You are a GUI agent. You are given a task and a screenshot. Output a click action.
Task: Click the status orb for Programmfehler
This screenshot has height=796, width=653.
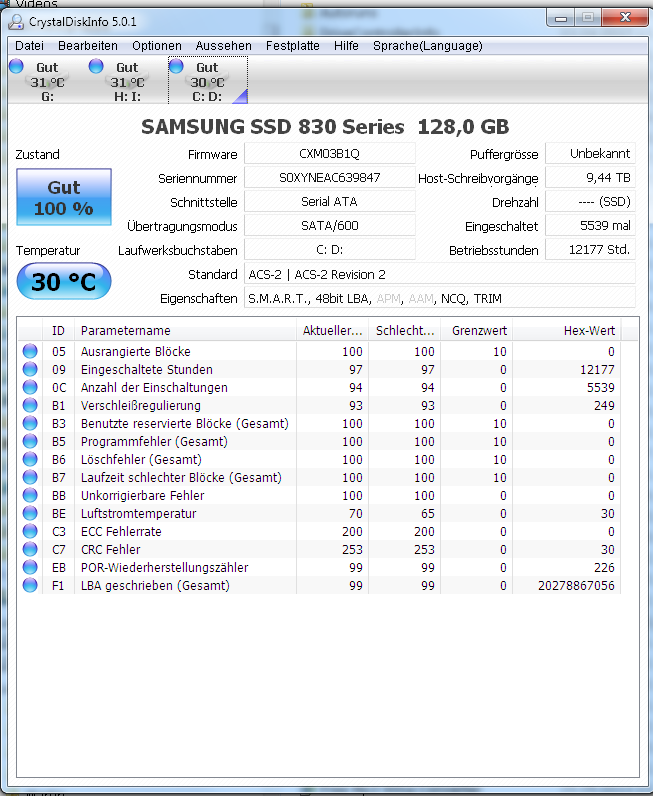[30, 441]
